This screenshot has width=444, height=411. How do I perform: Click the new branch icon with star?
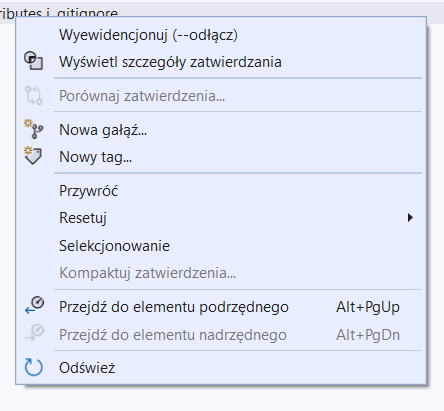pos(34,129)
